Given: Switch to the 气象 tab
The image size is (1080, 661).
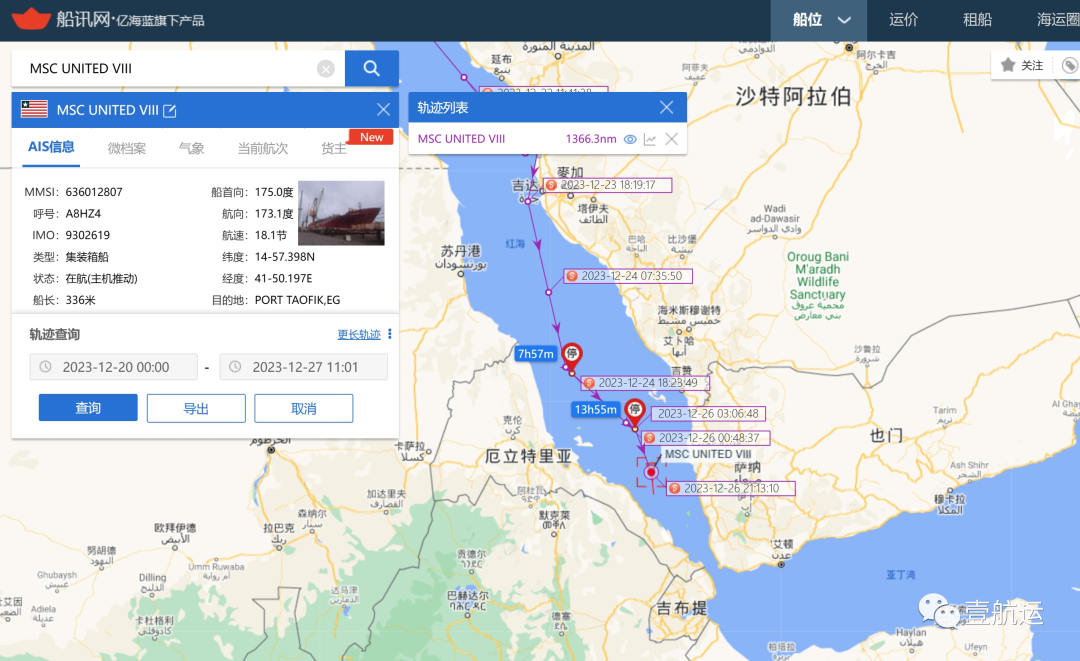Looking at the screenshot, I should coord(191,148).
